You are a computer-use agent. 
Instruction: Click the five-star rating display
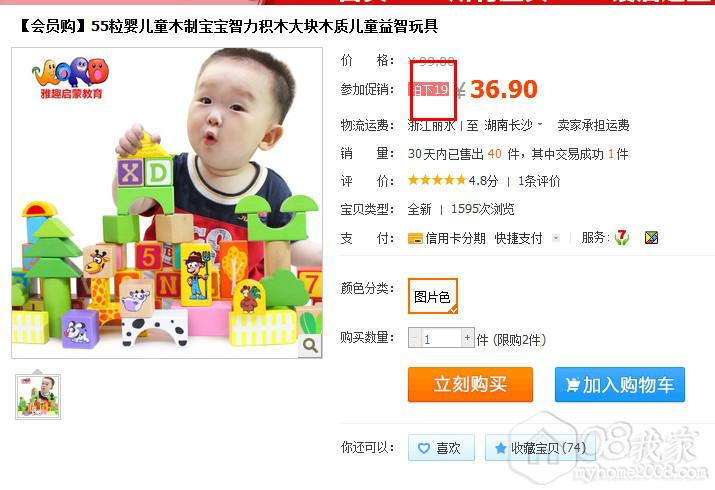(436, 180)
